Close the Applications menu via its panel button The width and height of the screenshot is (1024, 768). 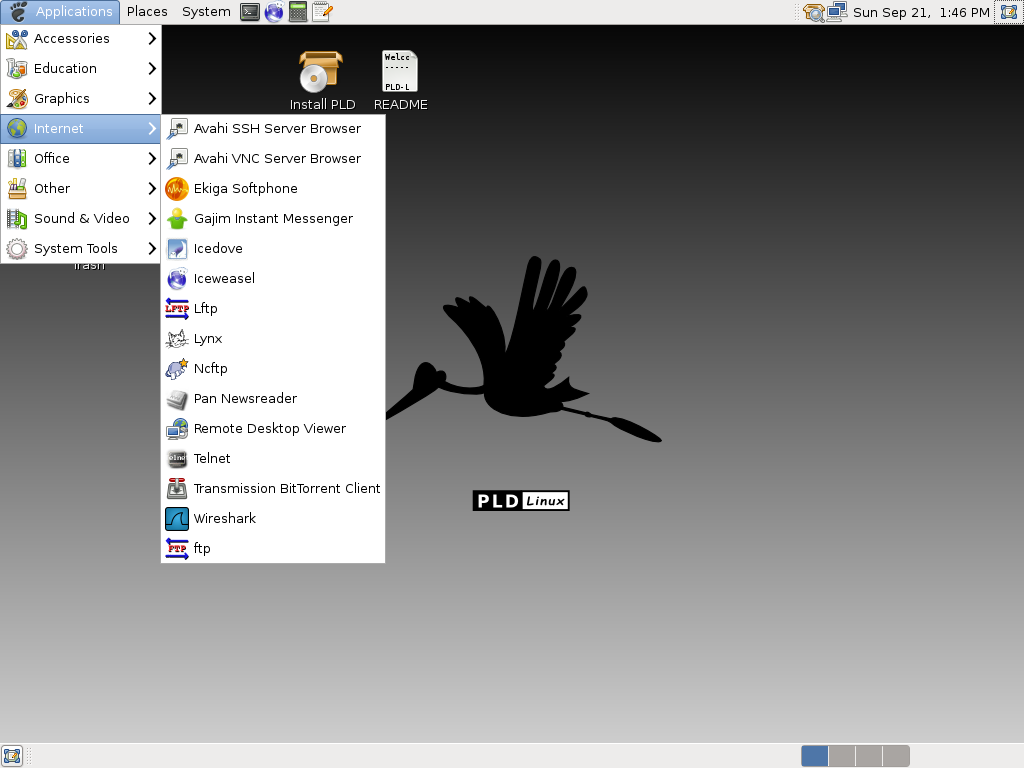tap(61, 12)
